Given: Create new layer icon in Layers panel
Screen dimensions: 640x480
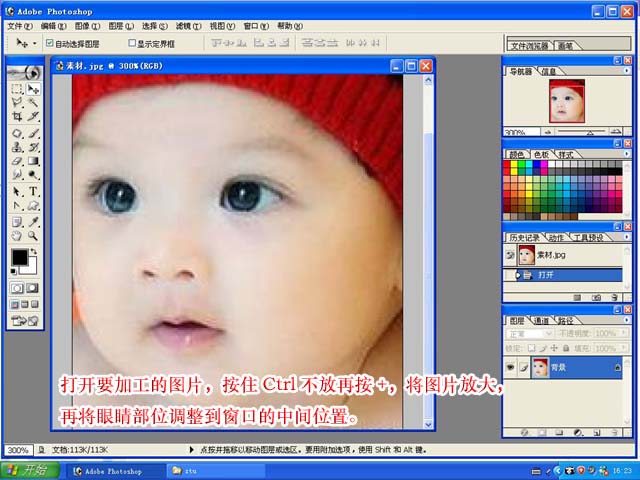Looking at the screenshot, I should [596, 432].
